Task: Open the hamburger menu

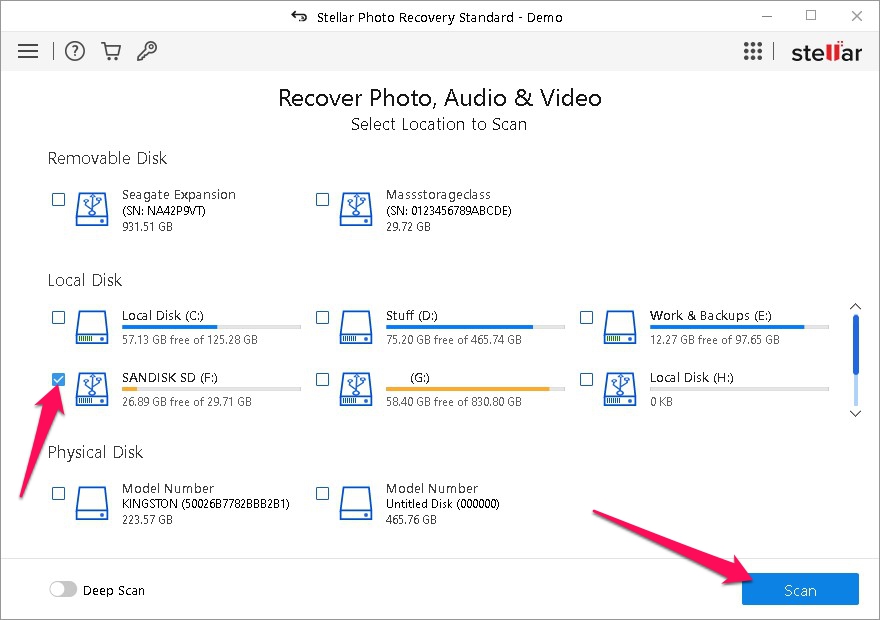Action: point(28,51)
